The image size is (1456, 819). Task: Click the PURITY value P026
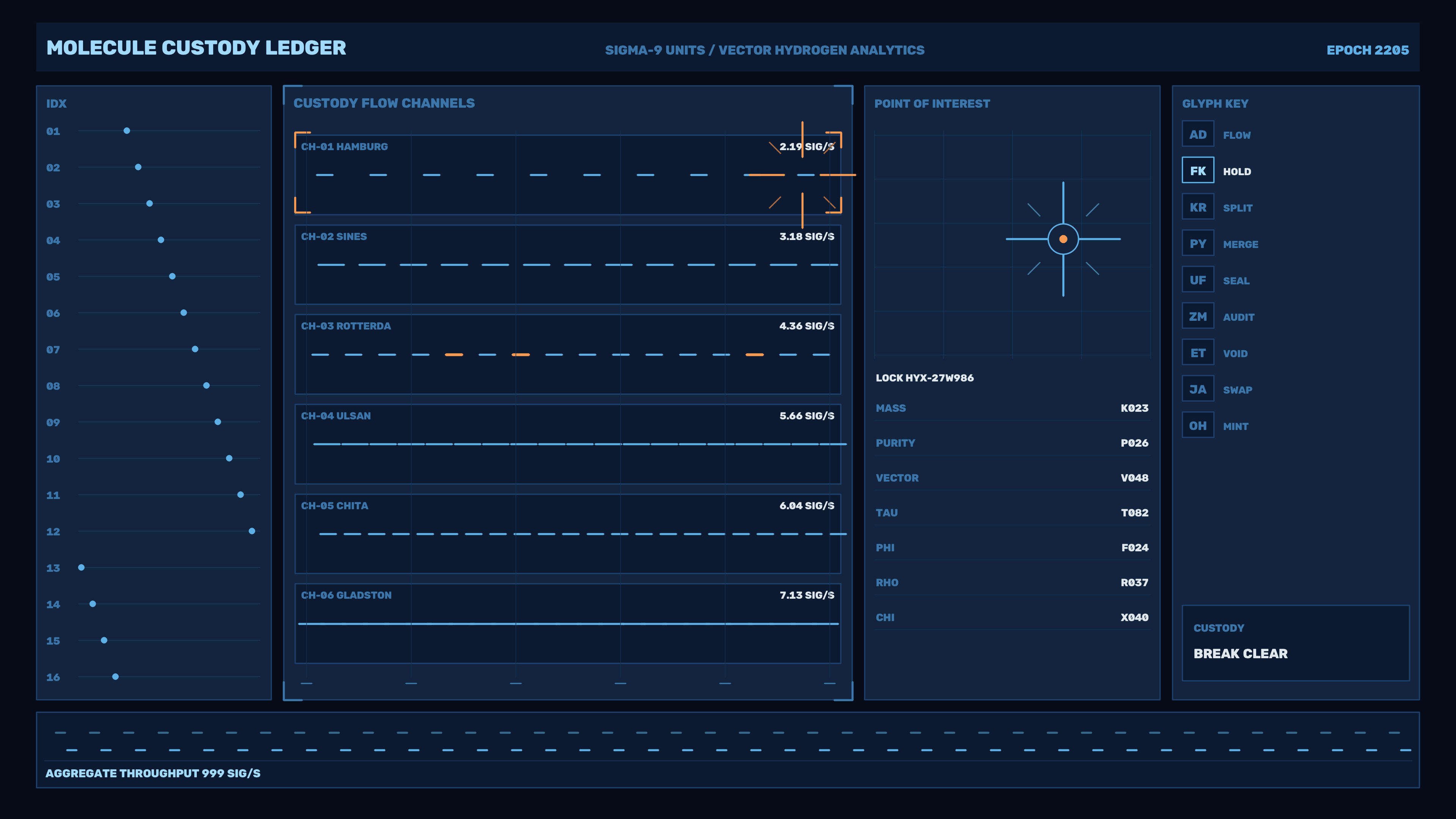tap(1134, 442)
